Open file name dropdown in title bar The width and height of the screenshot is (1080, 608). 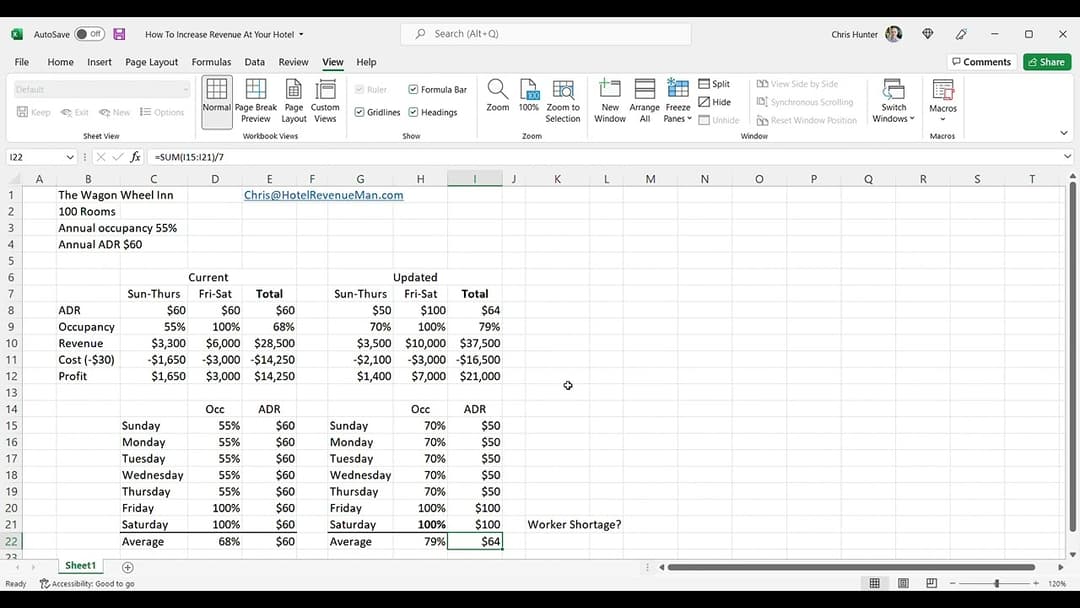click(x=301, y=34)
